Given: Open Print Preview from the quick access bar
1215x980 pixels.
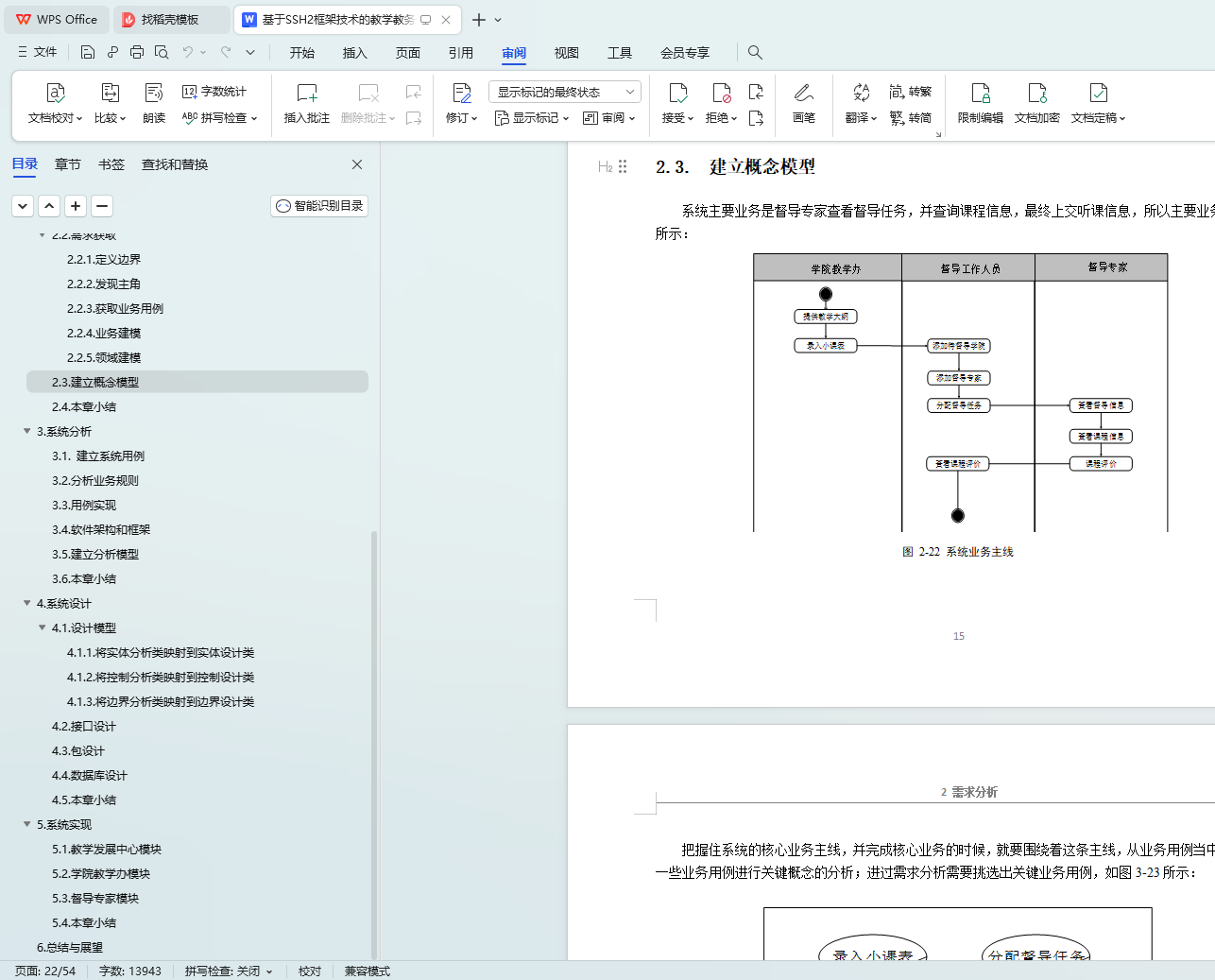Looking at the screenshot, I should pyautogui.click(x=162, y=52).
